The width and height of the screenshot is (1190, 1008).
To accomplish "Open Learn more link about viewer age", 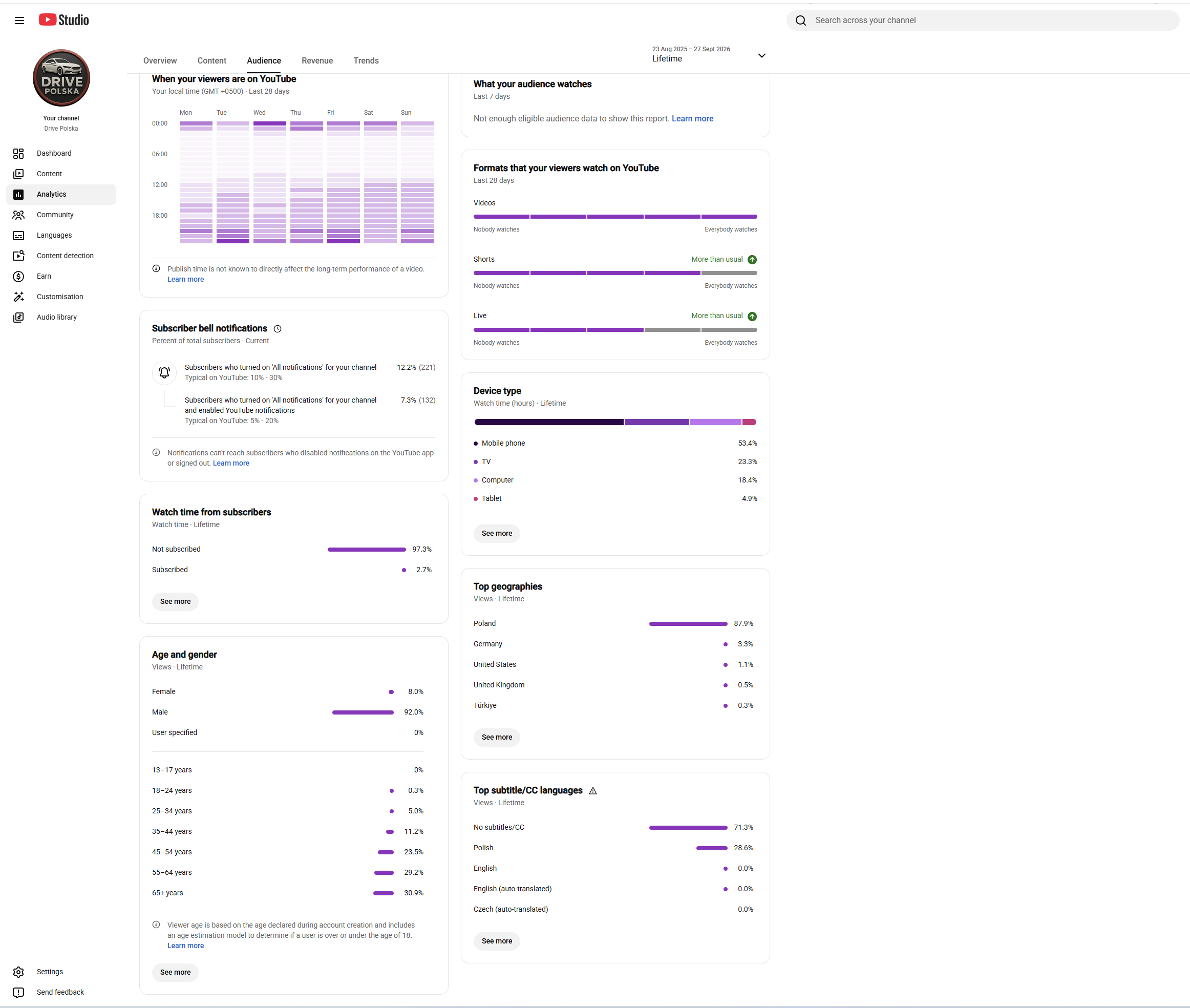I will click(186, 946).
